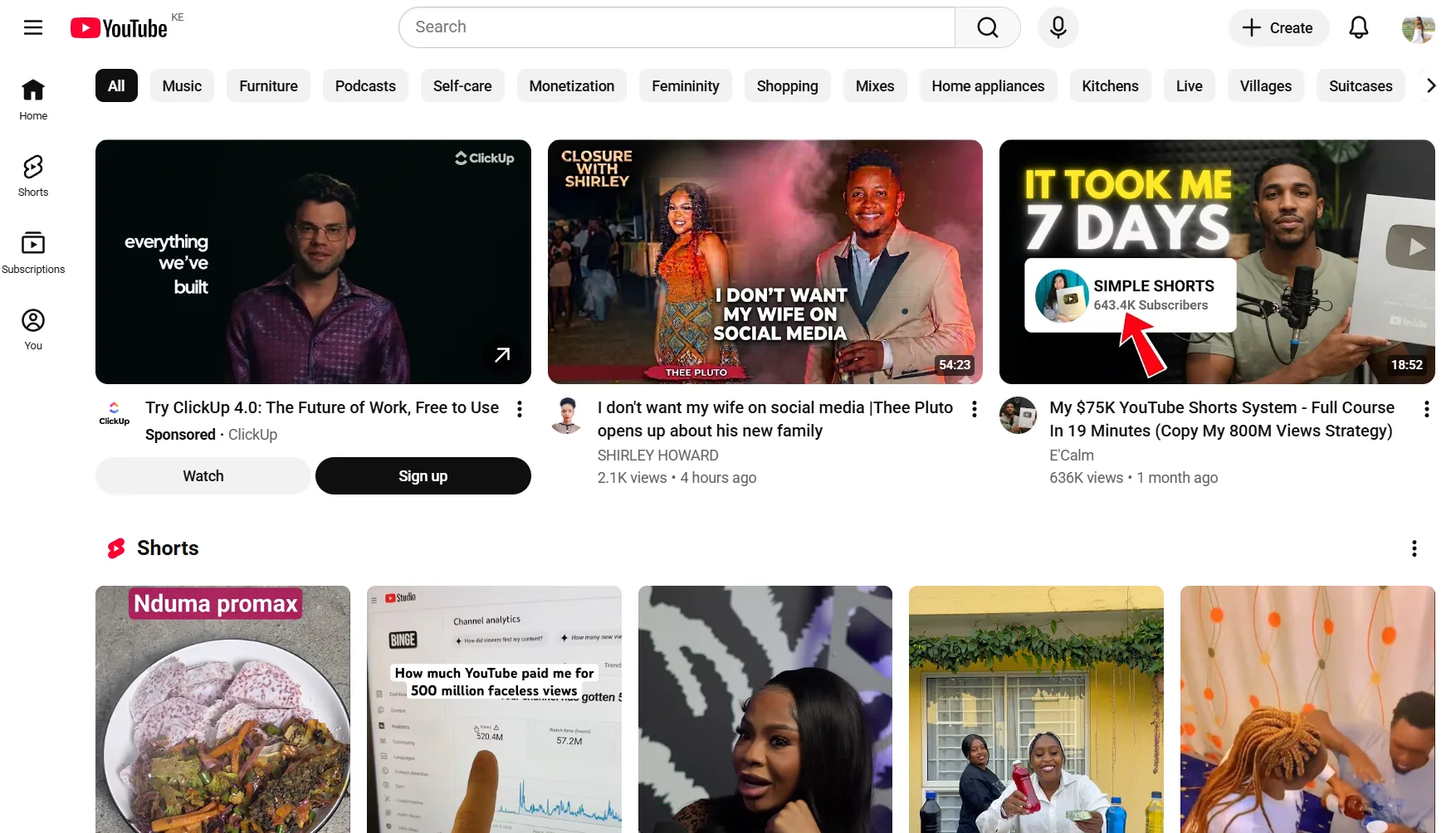Open more options for ClickUp ad
1456x833 pixels.
(519, 408)
